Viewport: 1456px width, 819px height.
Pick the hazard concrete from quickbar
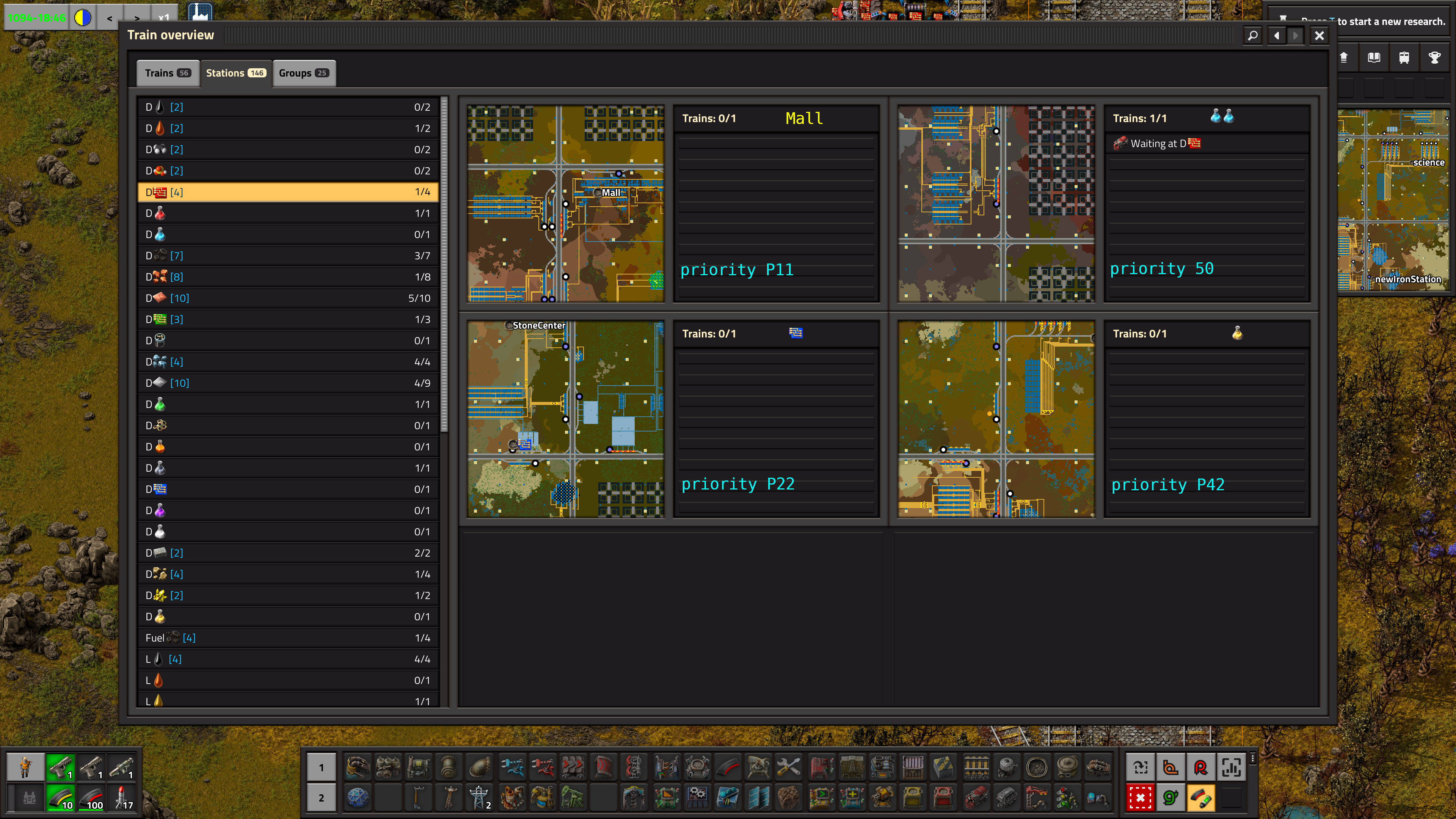coord(943,767)
